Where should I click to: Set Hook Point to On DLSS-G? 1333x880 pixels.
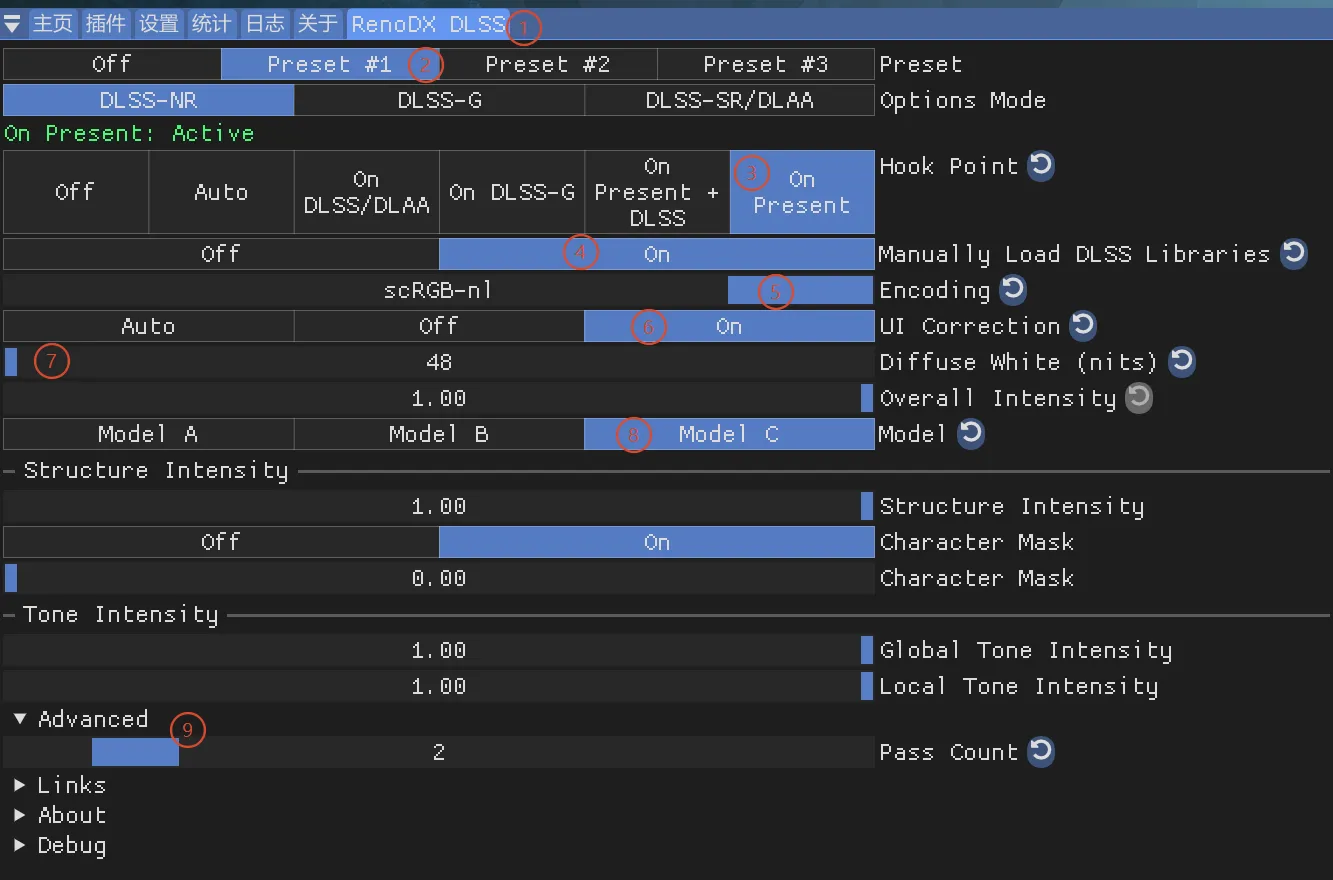pos(512,192)
